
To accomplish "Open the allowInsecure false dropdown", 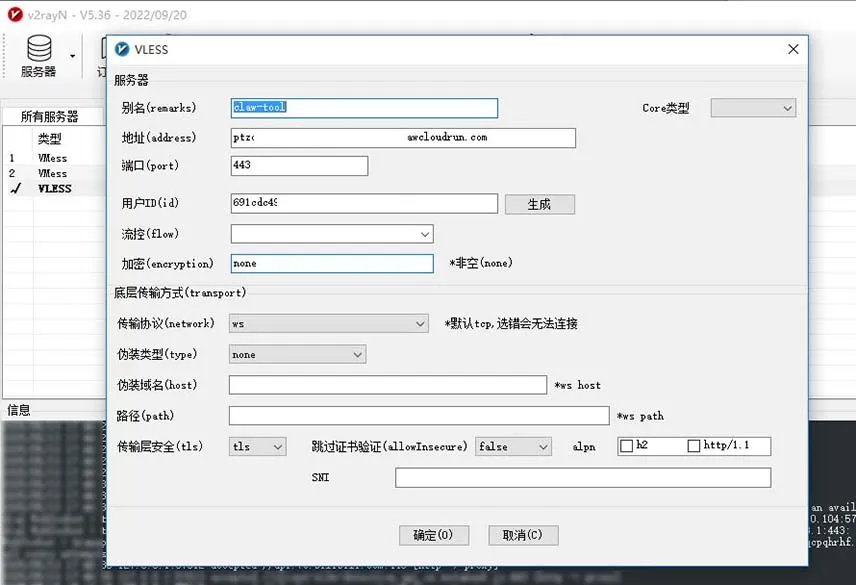I will tap(513, 446).
